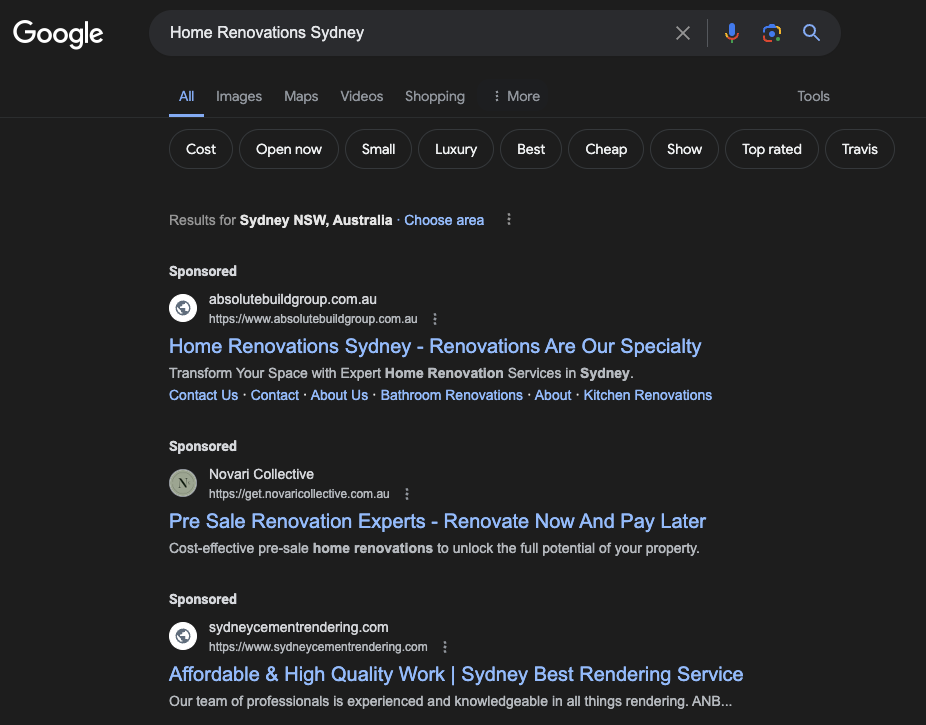Open the Tools button
This screenshot has height=725, width=926.
tap(813, 96)
